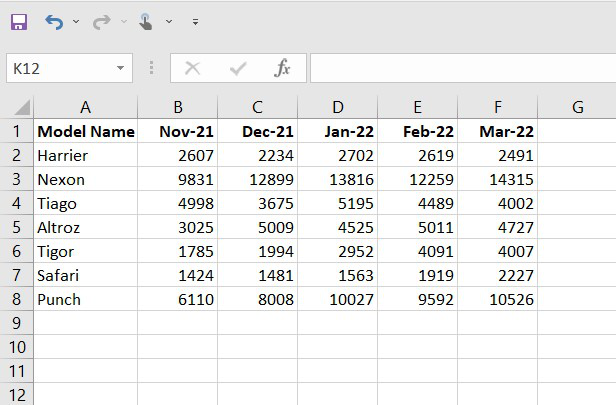This screenshot has width=616, height=405.
Task: Select the 'Tiago' cell
Action: pyautogui.click(x=86, y=203)
